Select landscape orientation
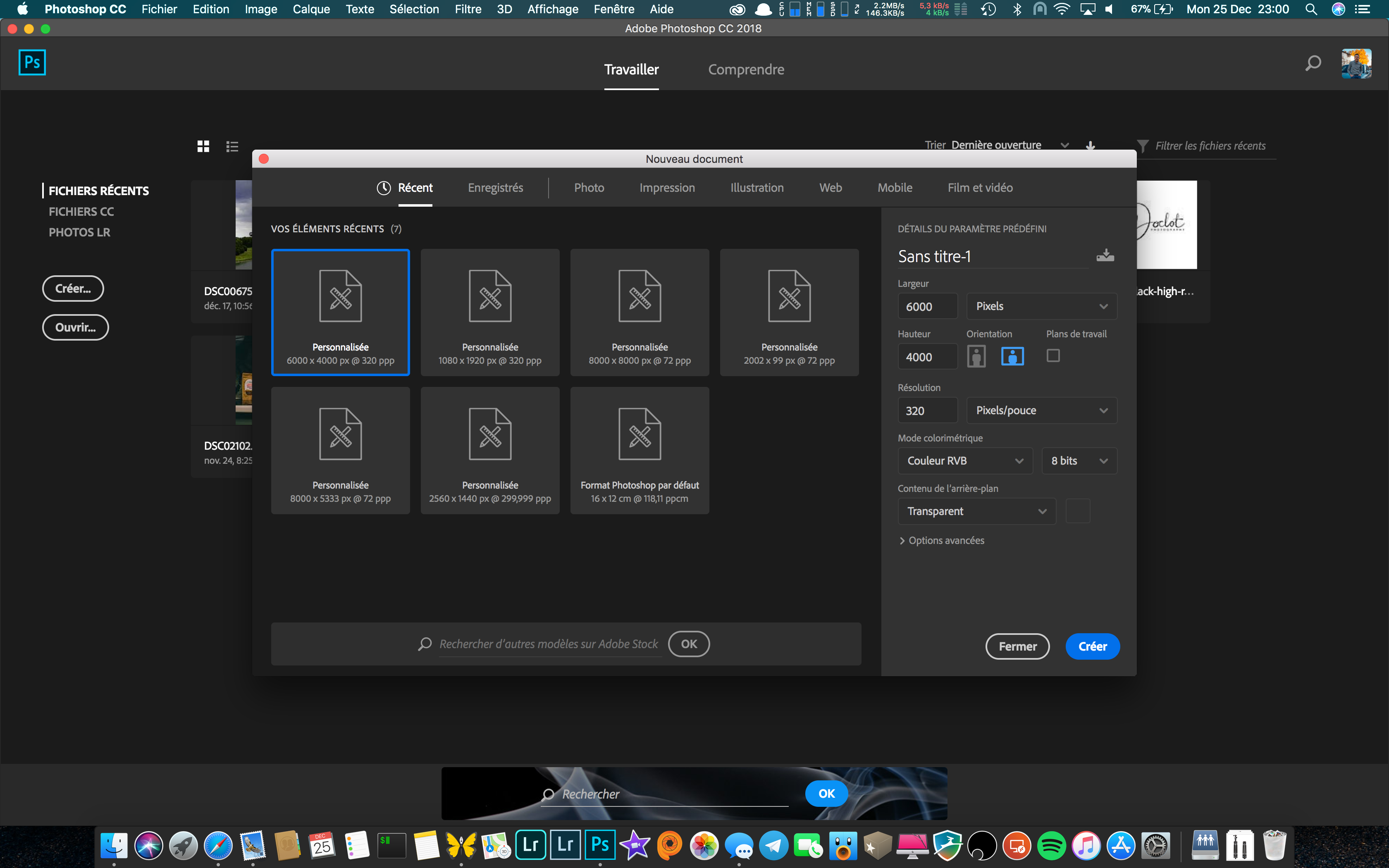1389x868 pixels. click(x=1012, y=356)
